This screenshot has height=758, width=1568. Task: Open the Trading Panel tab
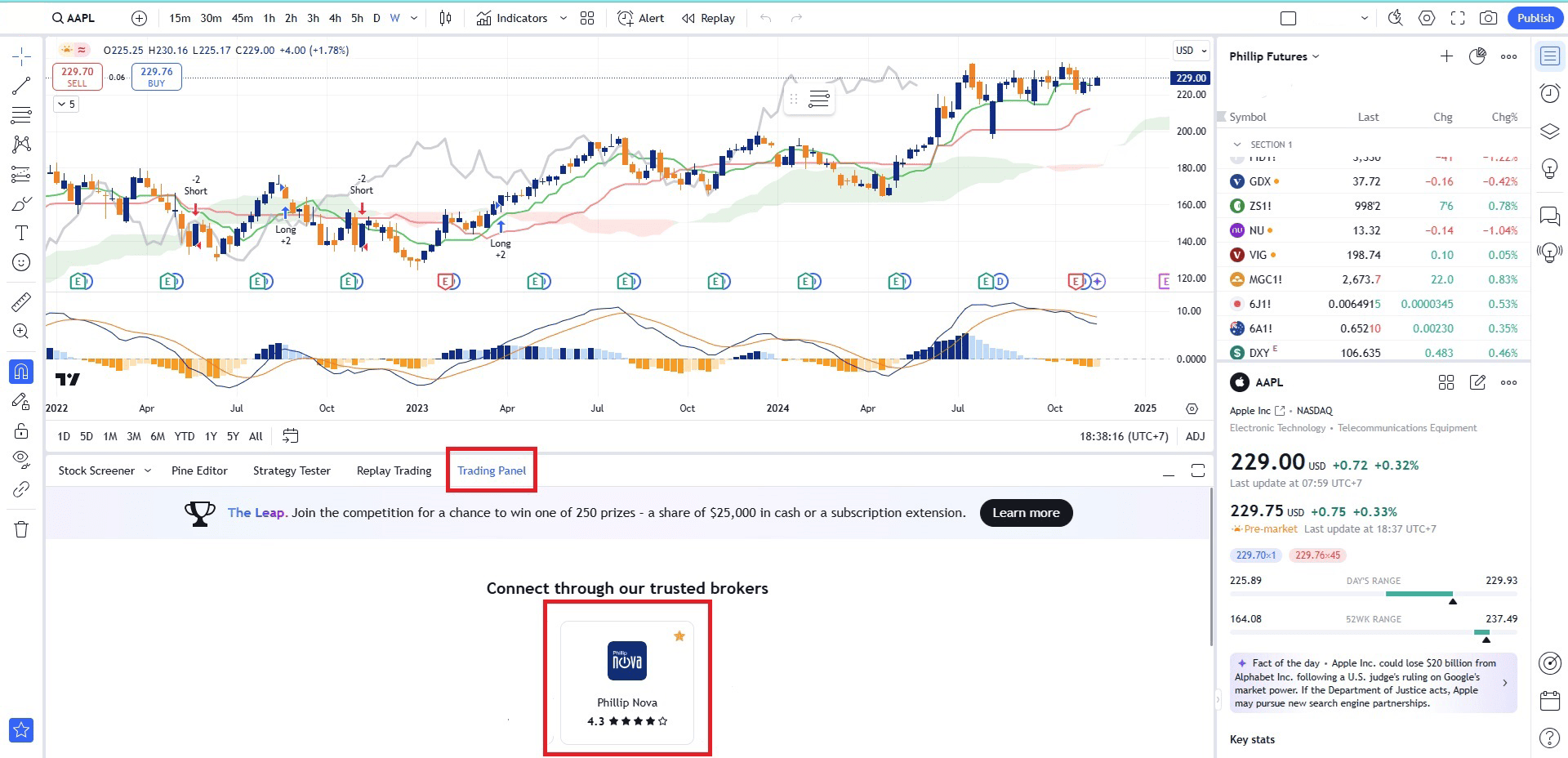(492, 470)
